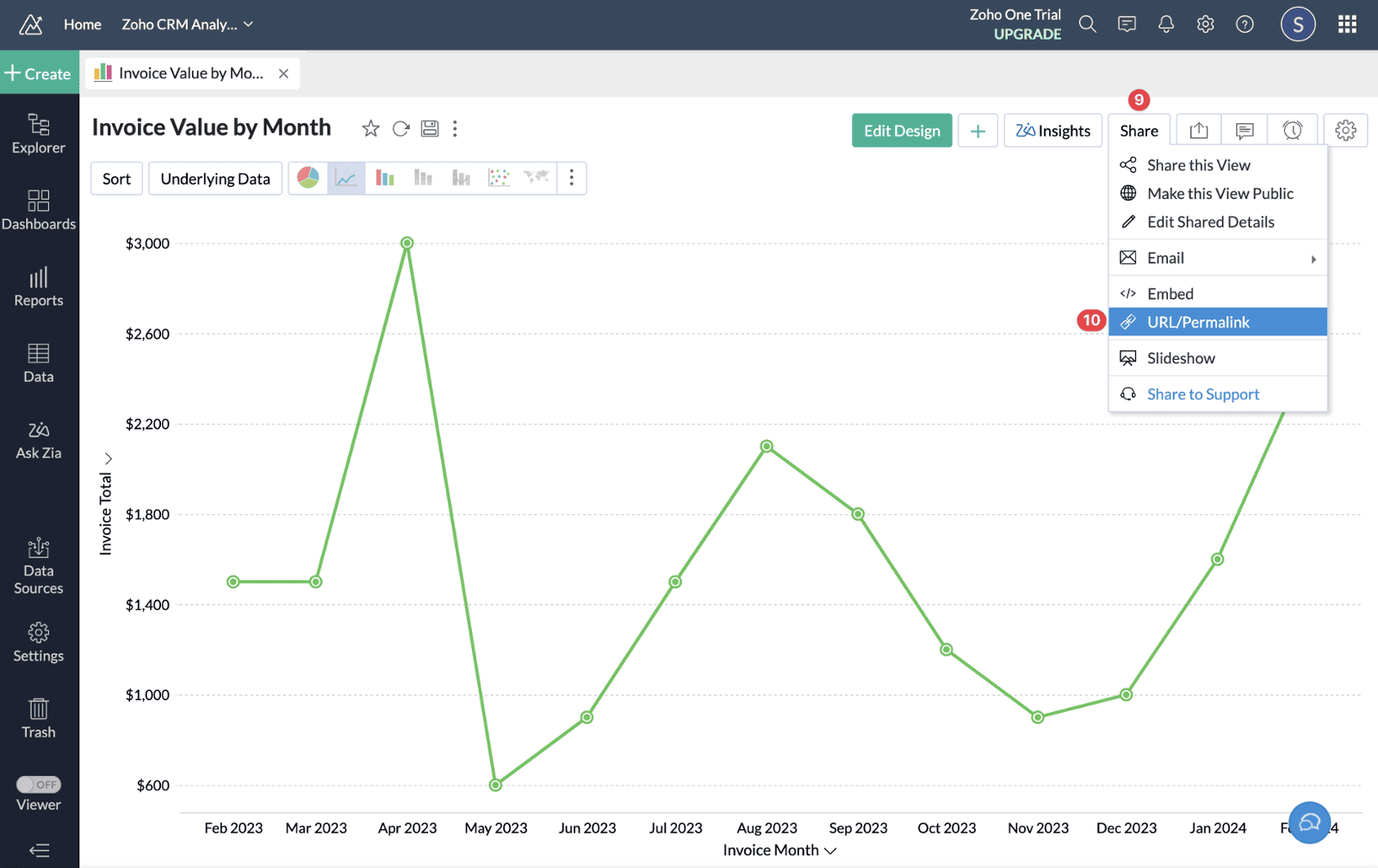Switch to scatter chart type
1378x868 pixels.
pyautogui.click(x=499, y=178)
